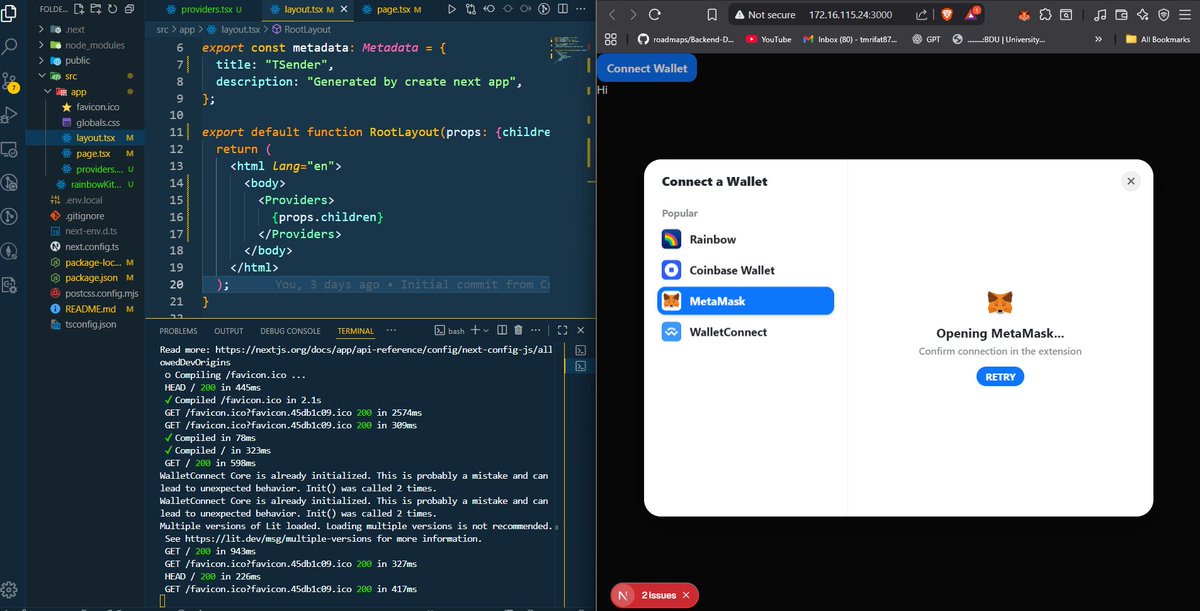1200x611 pixels.
Task: Switch to page.tsx editor tab
Action: [398, 9]
